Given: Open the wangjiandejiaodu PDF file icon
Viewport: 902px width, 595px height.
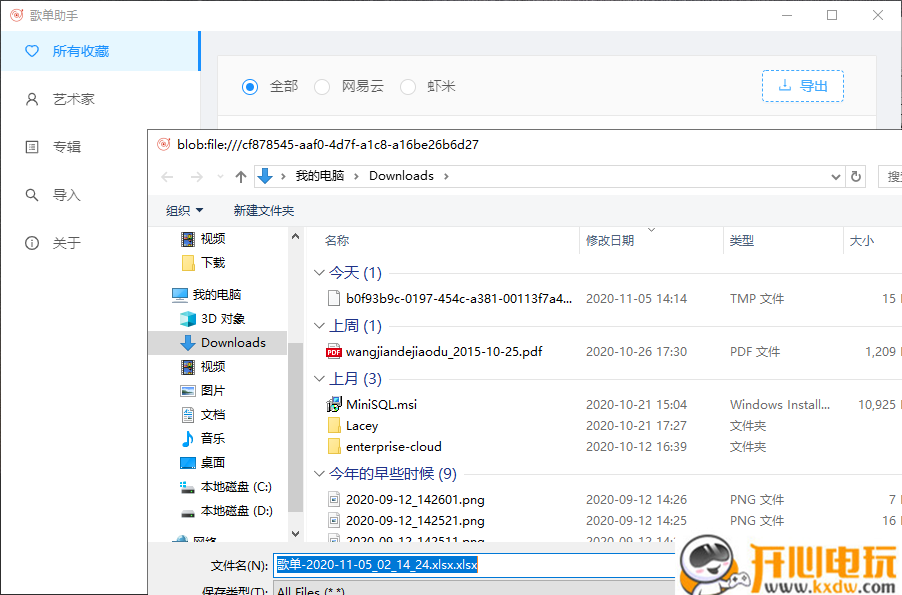Looking at the screenshot, I should point(334,352).
